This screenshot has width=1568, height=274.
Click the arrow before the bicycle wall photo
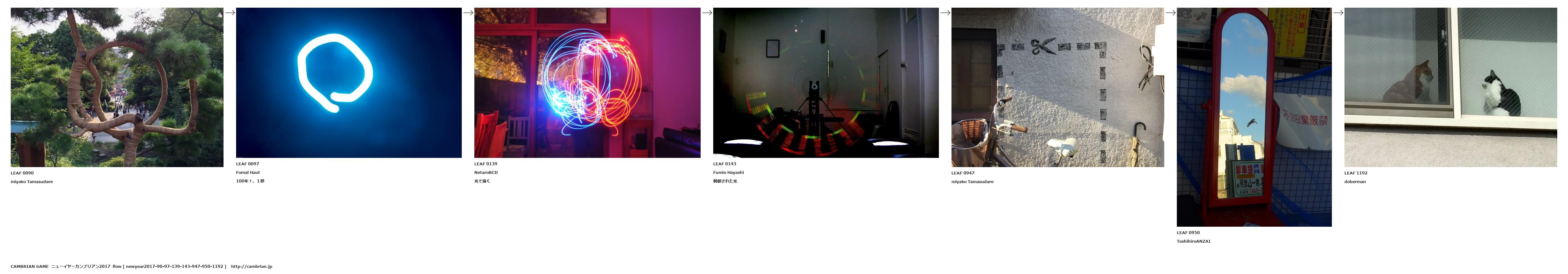pyautogui.click(x=945, y=13)
